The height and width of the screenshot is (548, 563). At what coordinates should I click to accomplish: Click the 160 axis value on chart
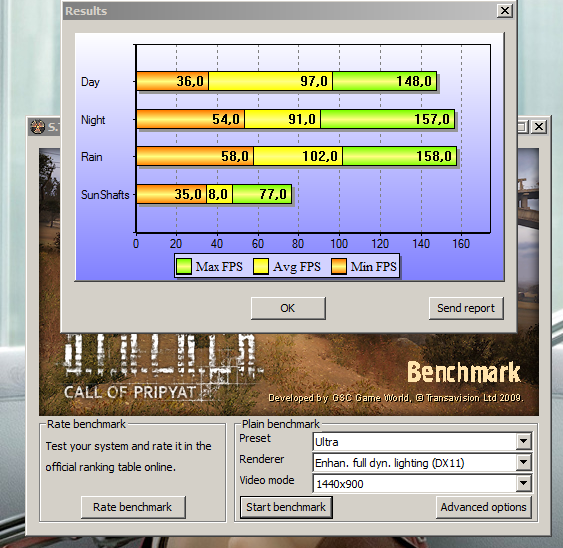pyautogui.click(x=461, y=244)
